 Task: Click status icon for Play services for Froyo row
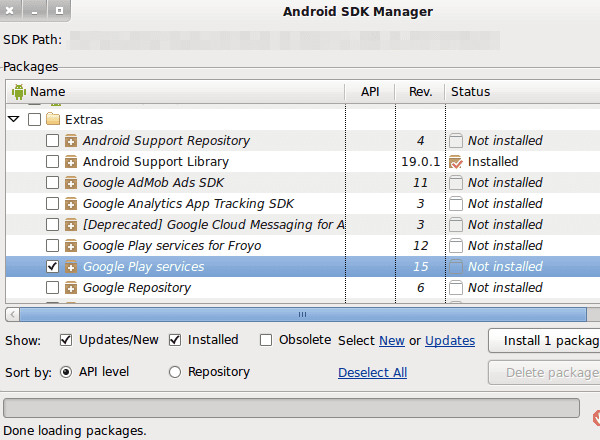coord(456,246)
